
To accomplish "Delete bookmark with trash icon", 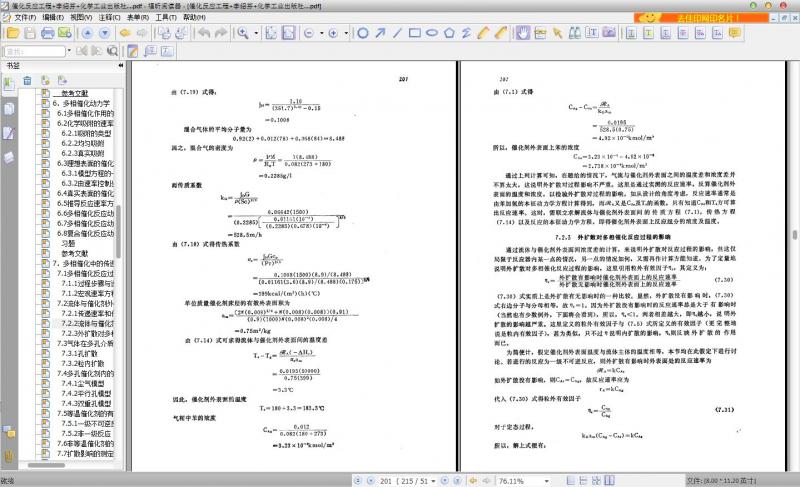I will [x=28, y=81].
